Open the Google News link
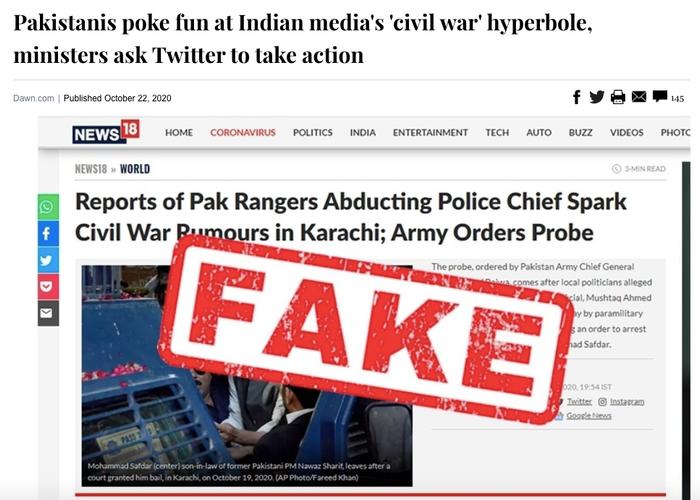Viewport: 700px width, 500px height. pyautogui.click(x=588, y=416)
